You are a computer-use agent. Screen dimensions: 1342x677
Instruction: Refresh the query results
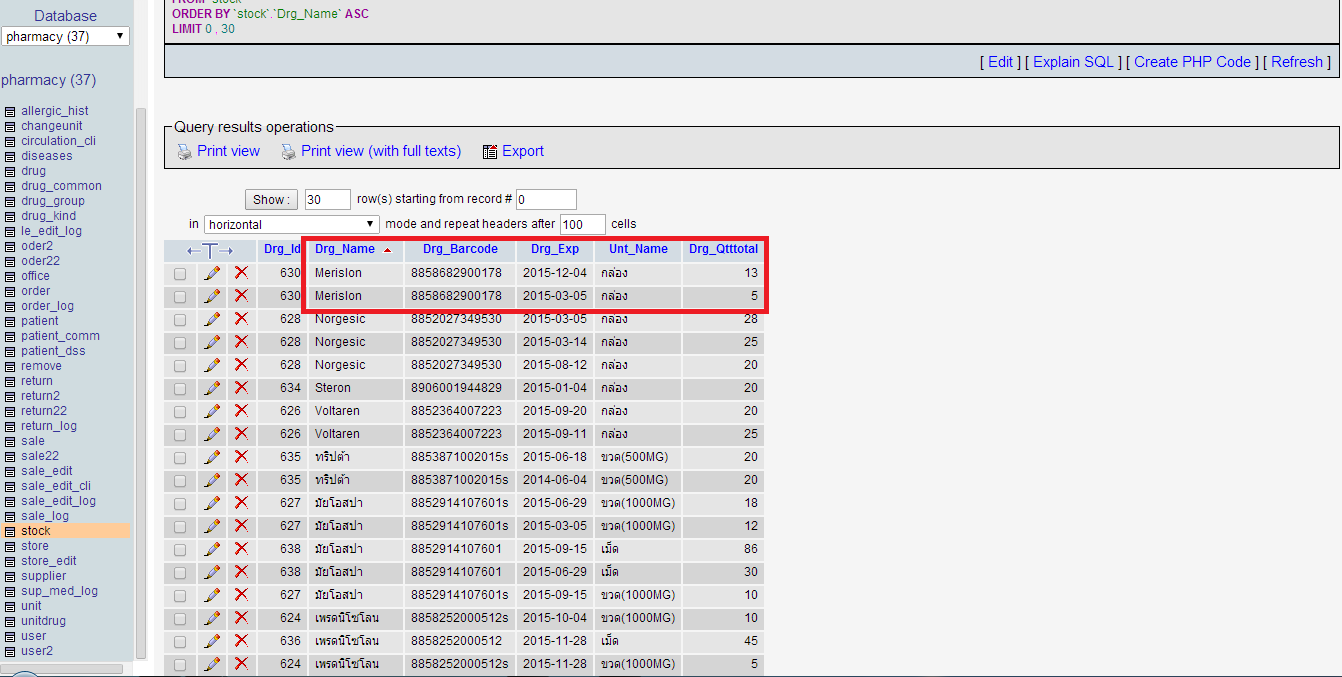1297,62
